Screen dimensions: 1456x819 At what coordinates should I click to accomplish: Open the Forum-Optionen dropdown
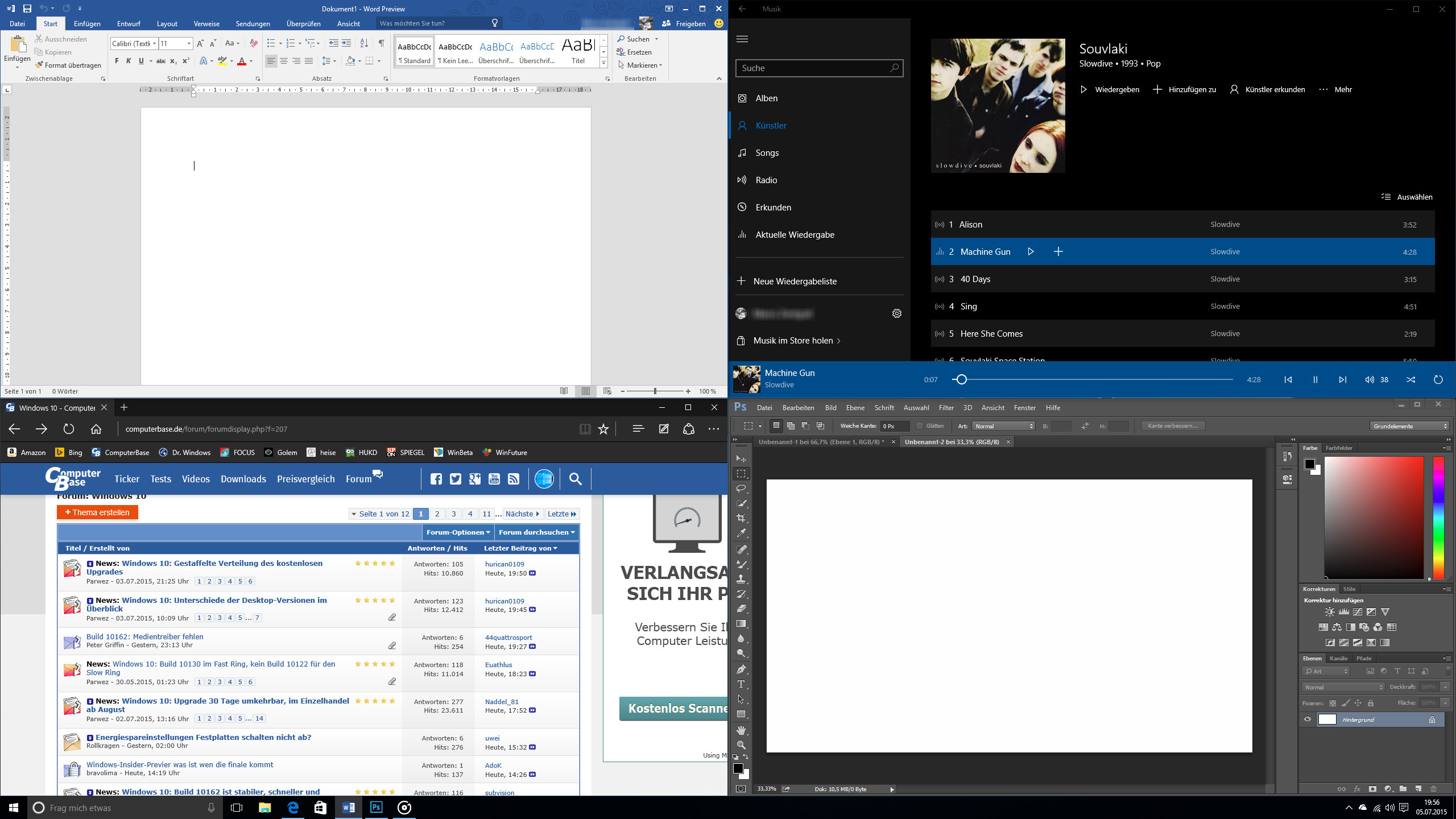[x=458, y=532]
